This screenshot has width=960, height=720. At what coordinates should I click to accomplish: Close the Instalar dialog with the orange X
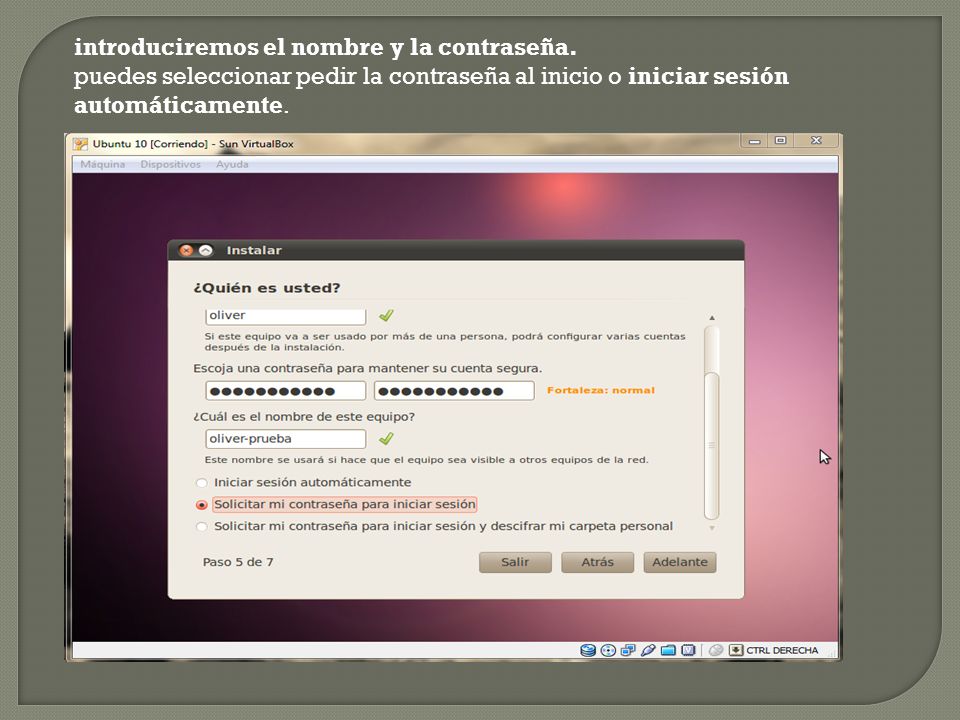186,250
